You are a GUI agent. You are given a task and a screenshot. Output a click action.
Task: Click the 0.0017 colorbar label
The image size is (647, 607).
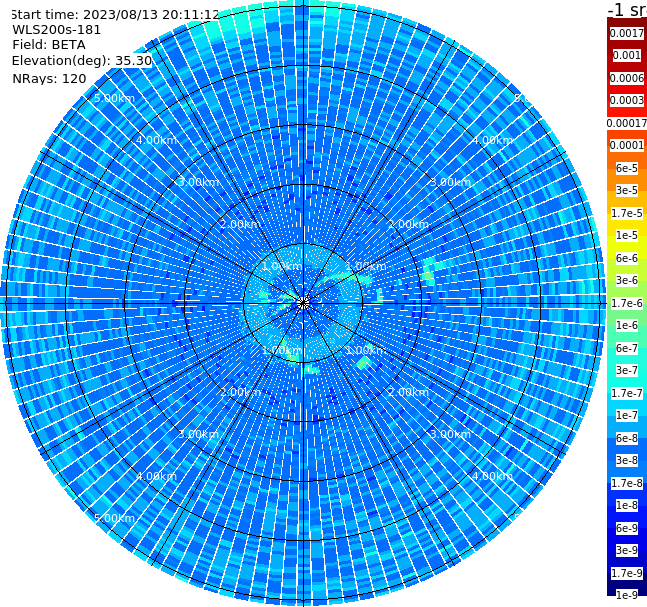point(627,33)
